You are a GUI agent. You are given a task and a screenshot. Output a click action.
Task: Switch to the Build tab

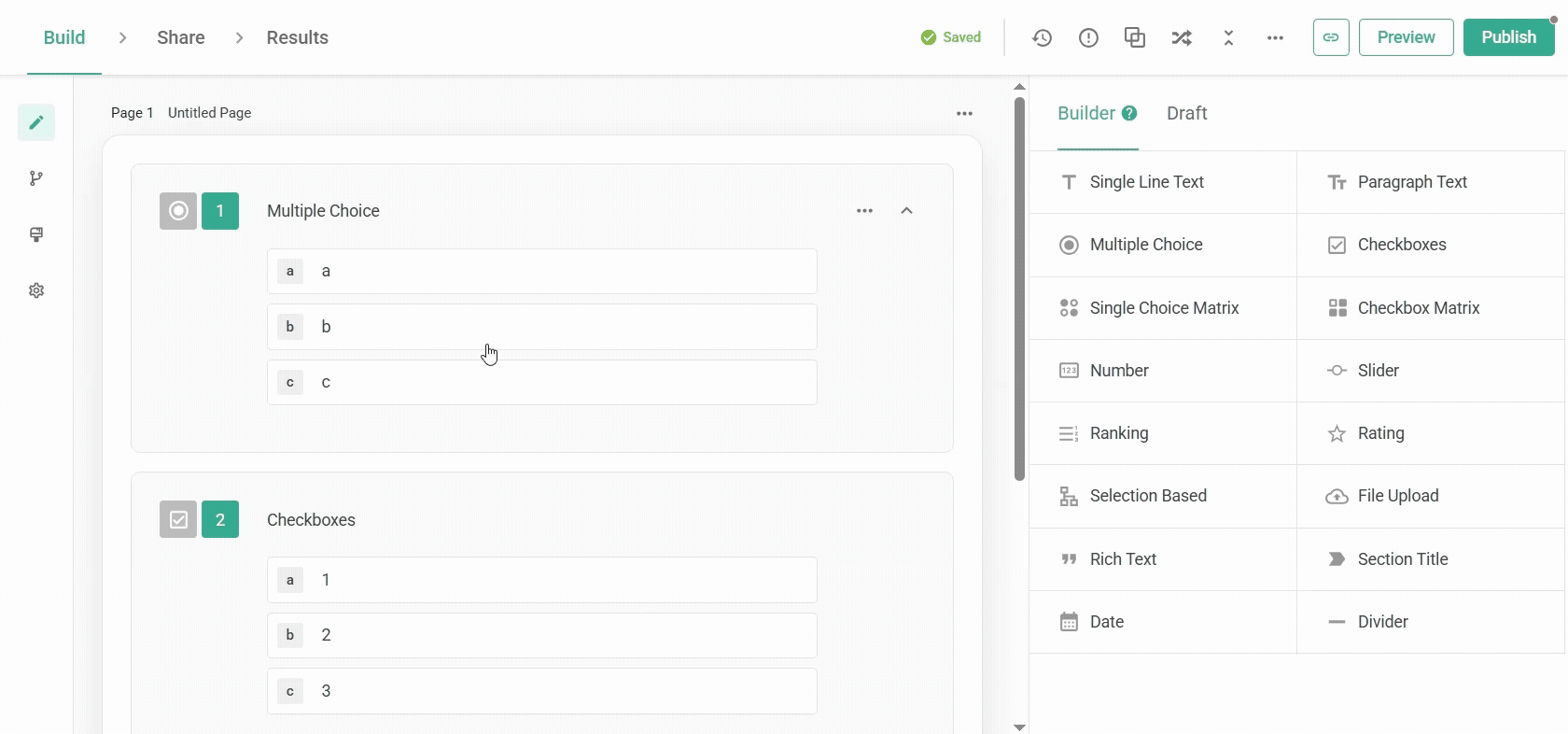64,37
